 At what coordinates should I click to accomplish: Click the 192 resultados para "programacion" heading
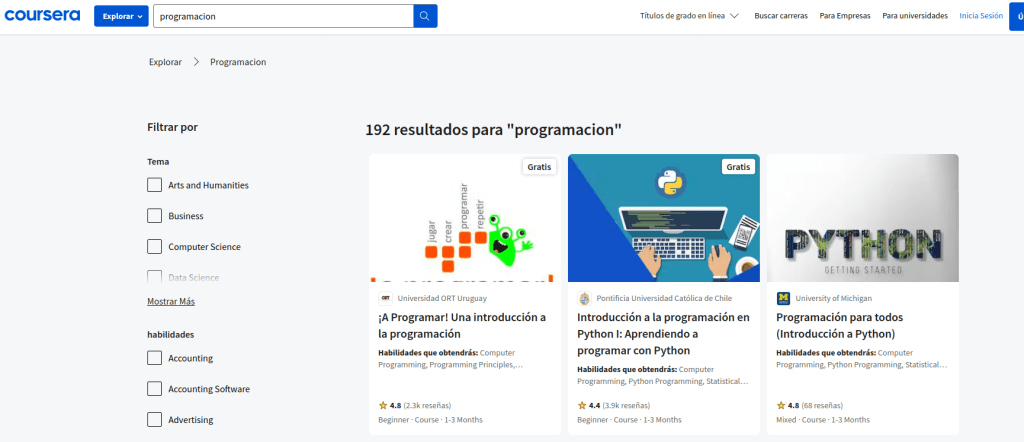click(494, 129)
